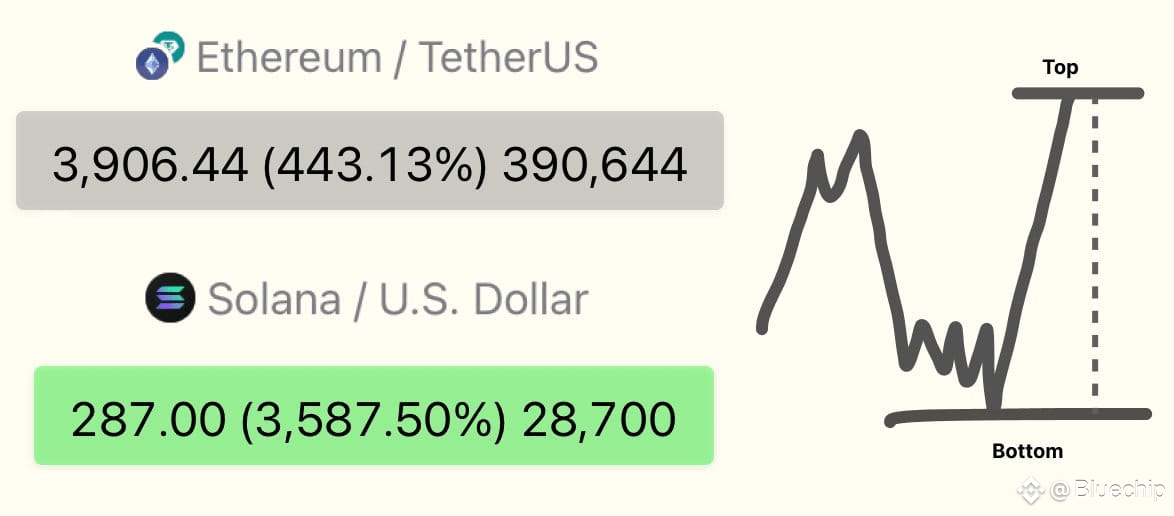Click the green Solana price box

(374, 415)
